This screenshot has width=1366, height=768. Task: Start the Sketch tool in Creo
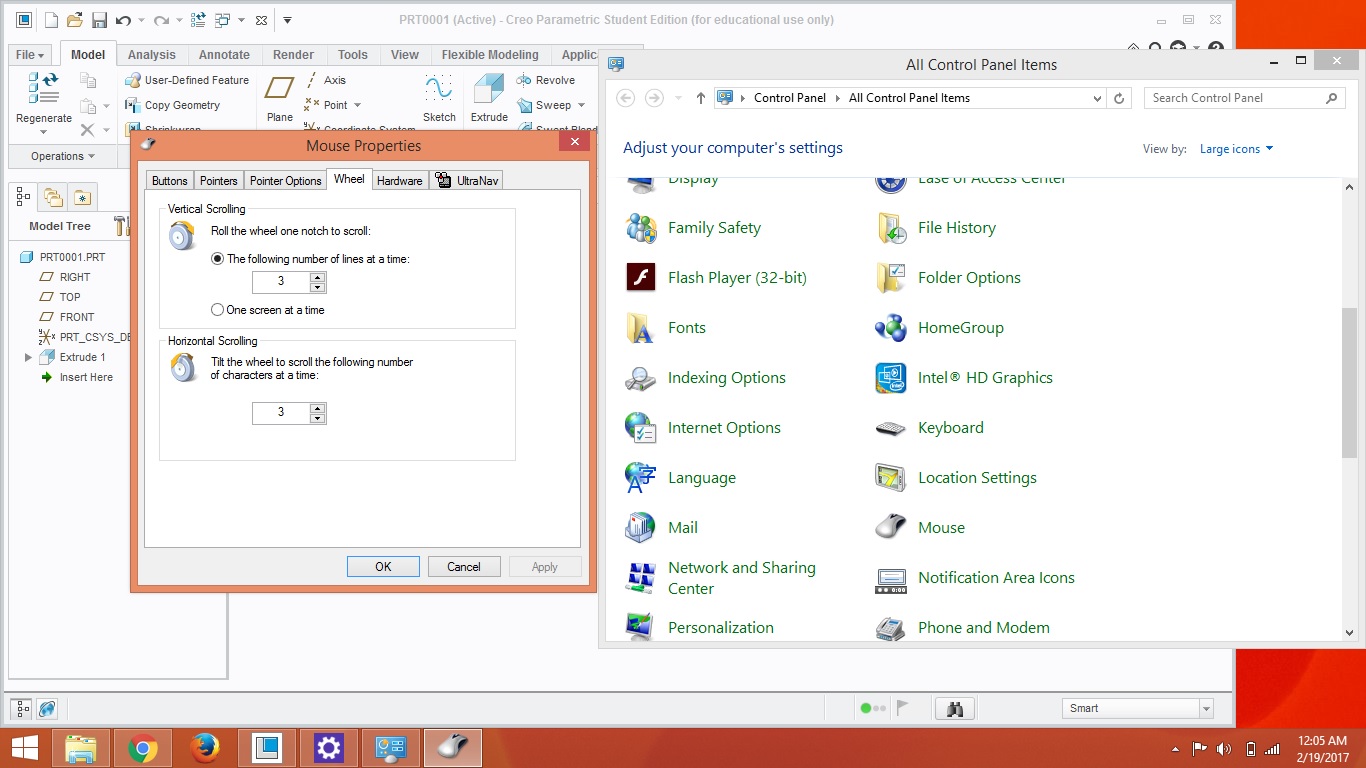439,99
